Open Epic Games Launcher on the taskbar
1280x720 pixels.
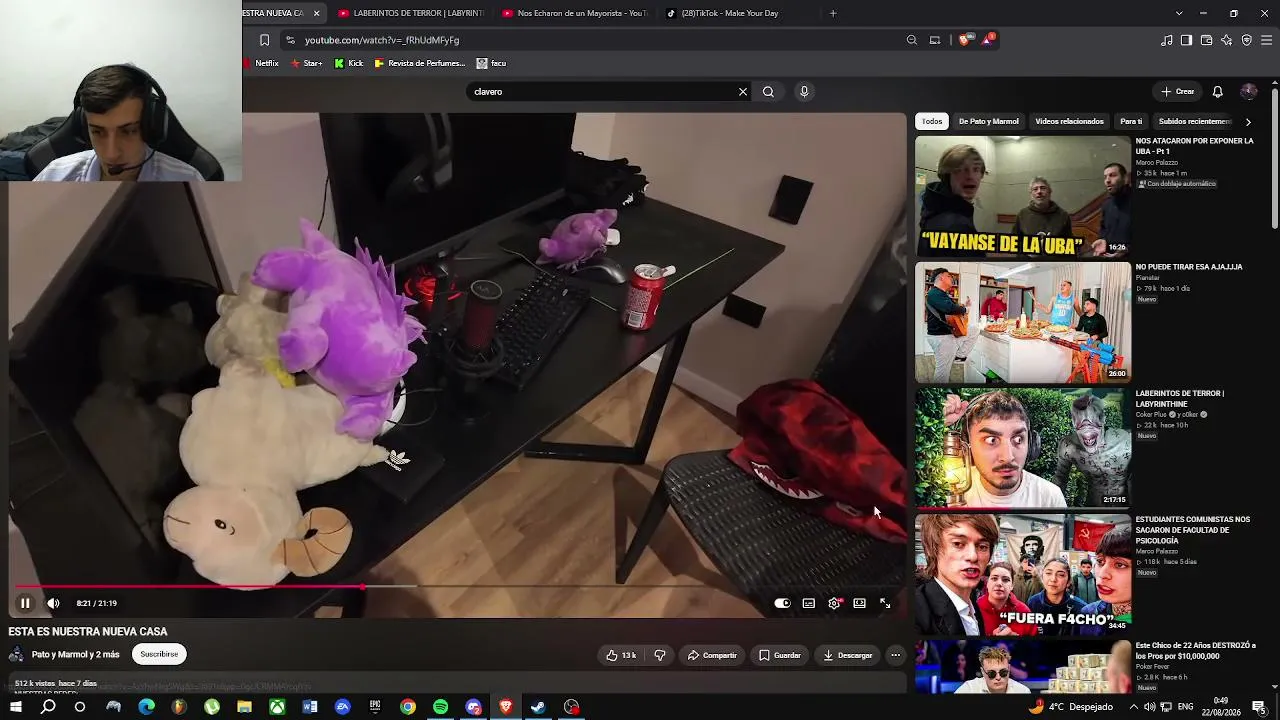click(x=375, y=707)
